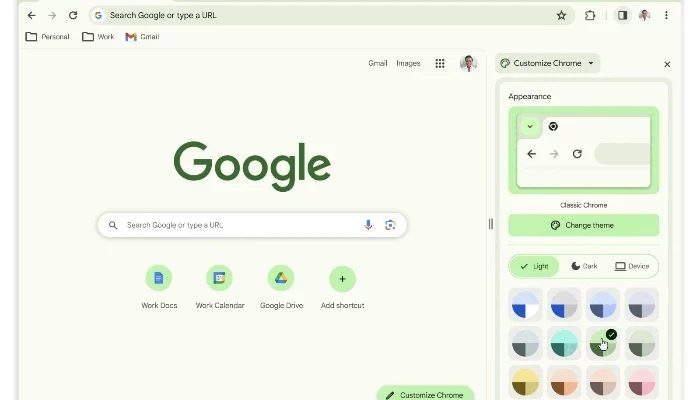Search by image with the Lens icon

click(390, 225)
